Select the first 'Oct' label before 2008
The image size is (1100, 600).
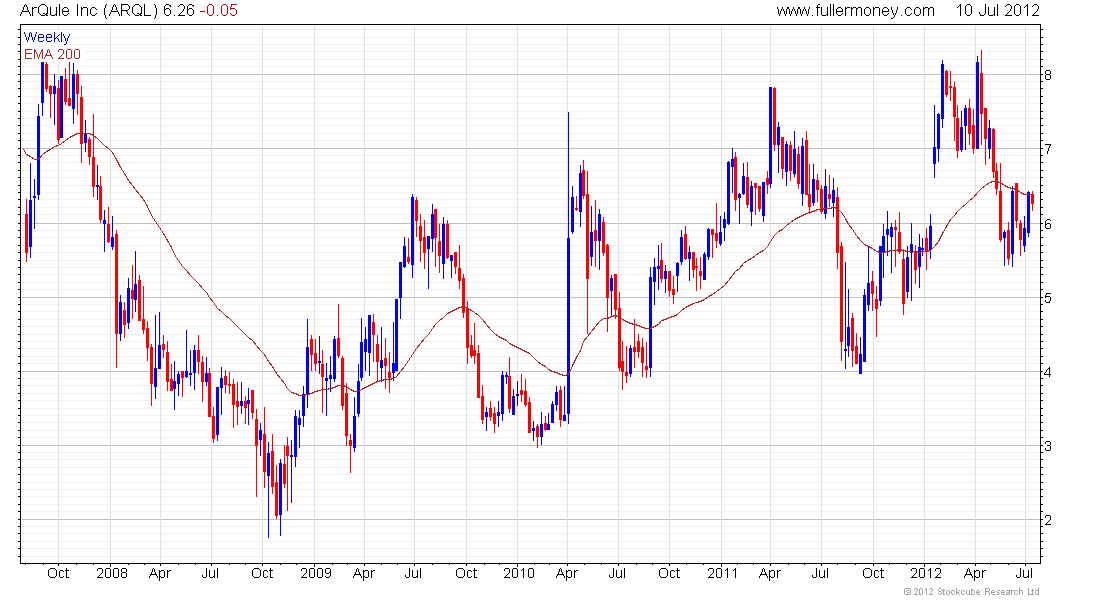click(58, 573)
